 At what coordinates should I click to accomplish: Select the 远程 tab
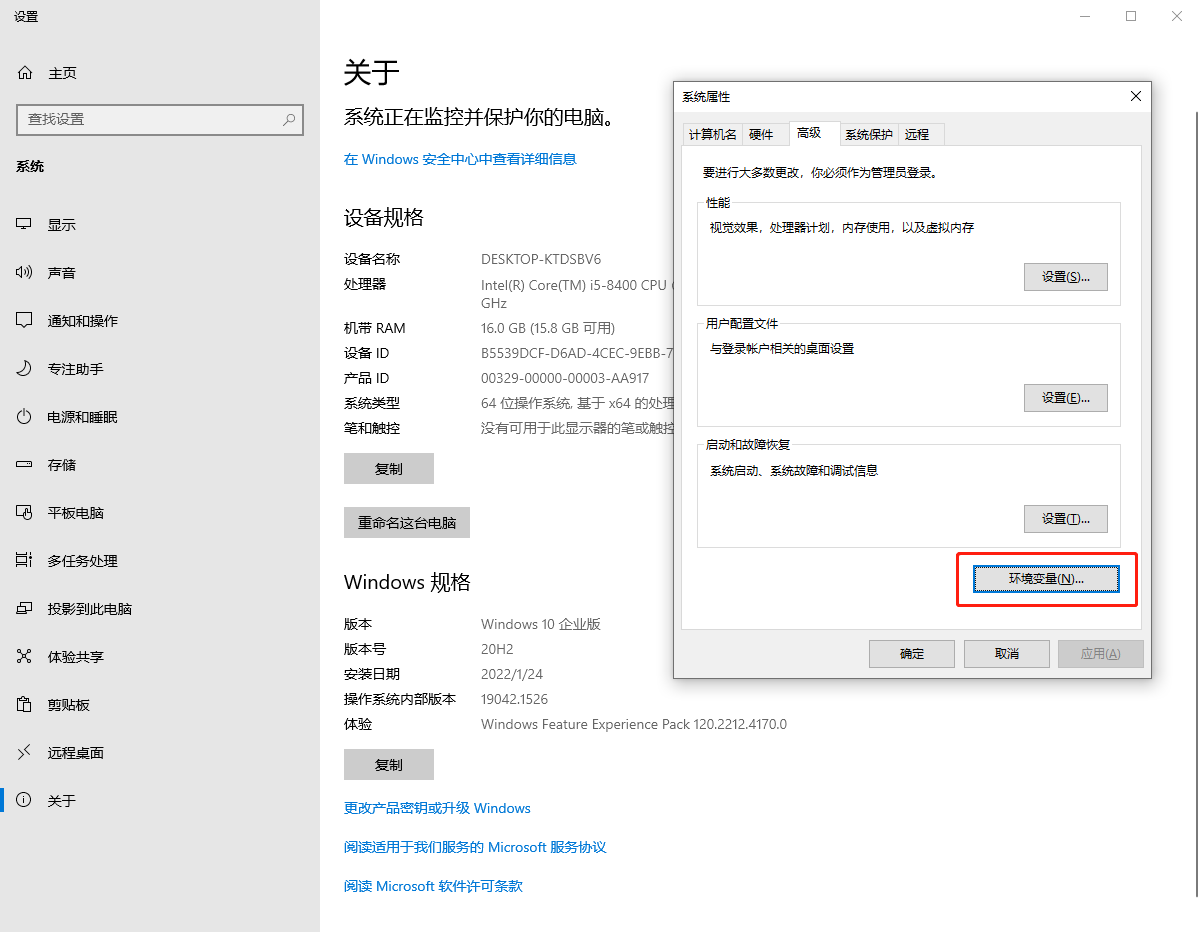(x=917, y=135)
